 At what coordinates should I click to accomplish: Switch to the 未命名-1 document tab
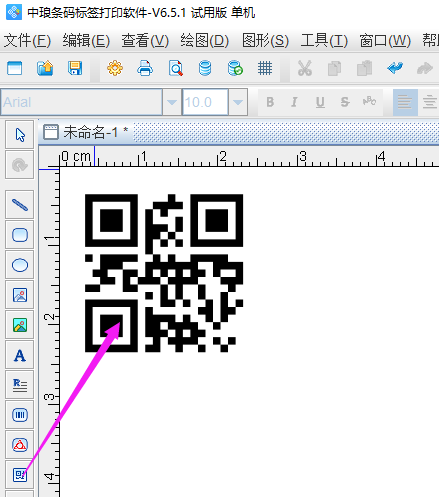[86, 132]
